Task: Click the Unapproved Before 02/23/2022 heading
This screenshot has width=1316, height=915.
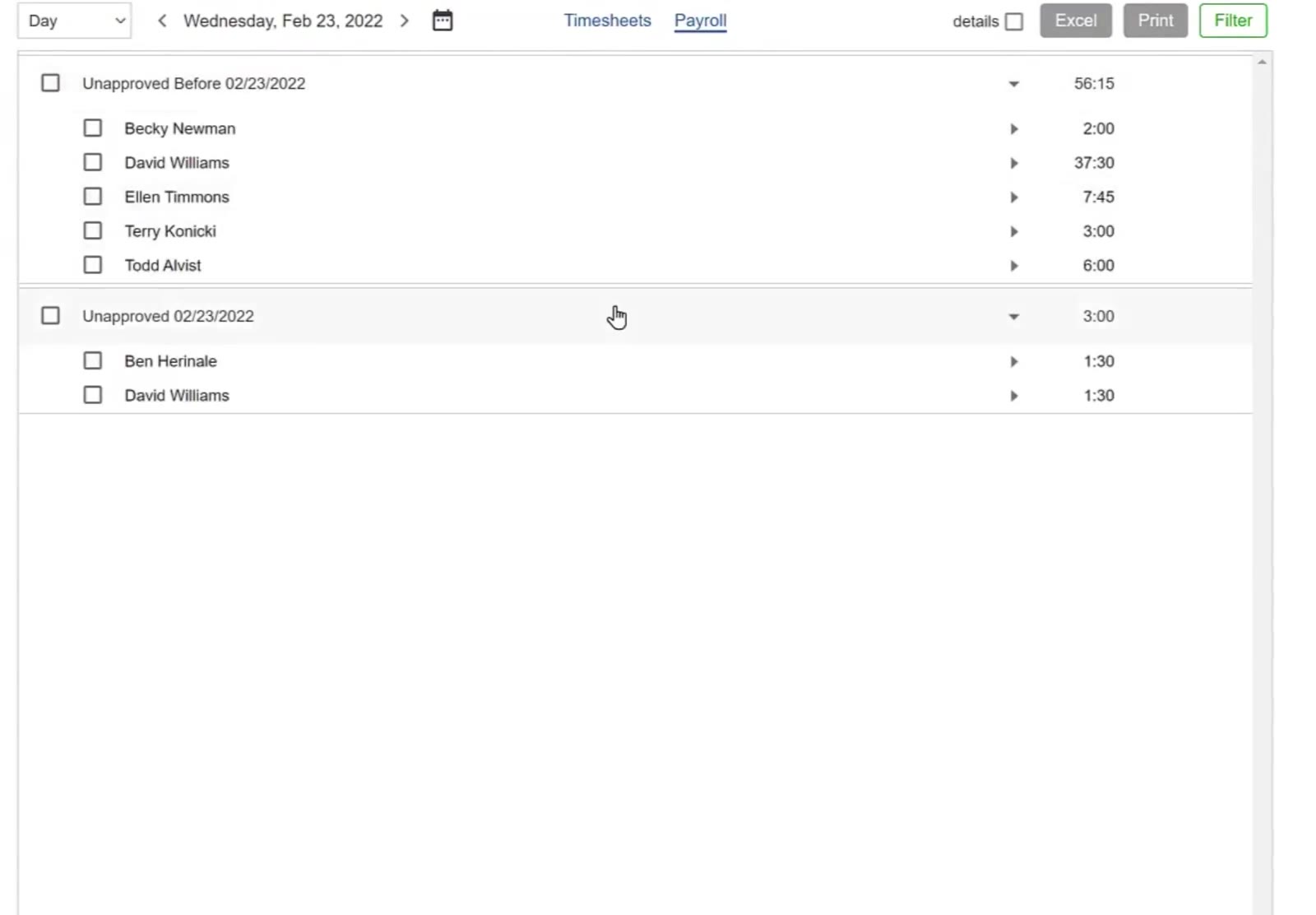Action: [x=194, y=83]
